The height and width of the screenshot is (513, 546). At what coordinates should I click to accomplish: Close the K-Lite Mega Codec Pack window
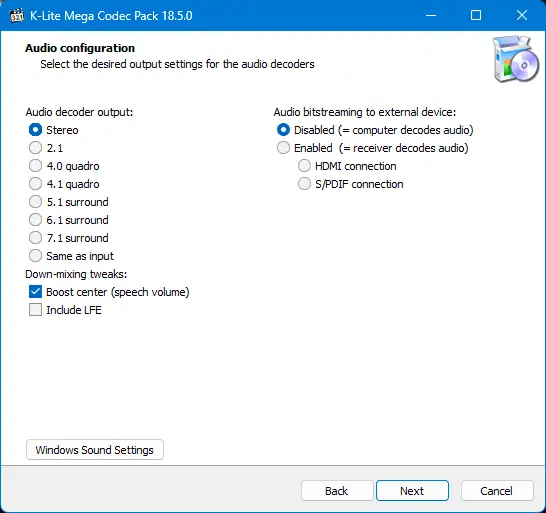click(522, 15)
